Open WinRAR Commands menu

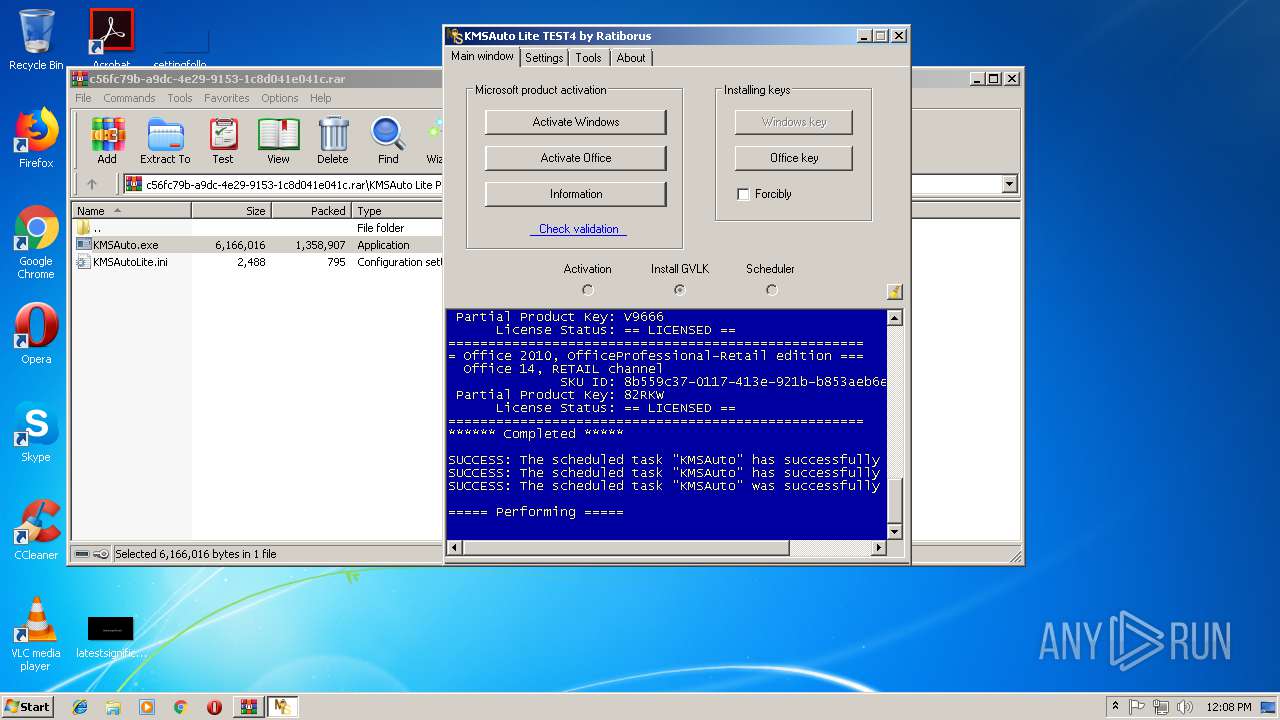(129, 98)
